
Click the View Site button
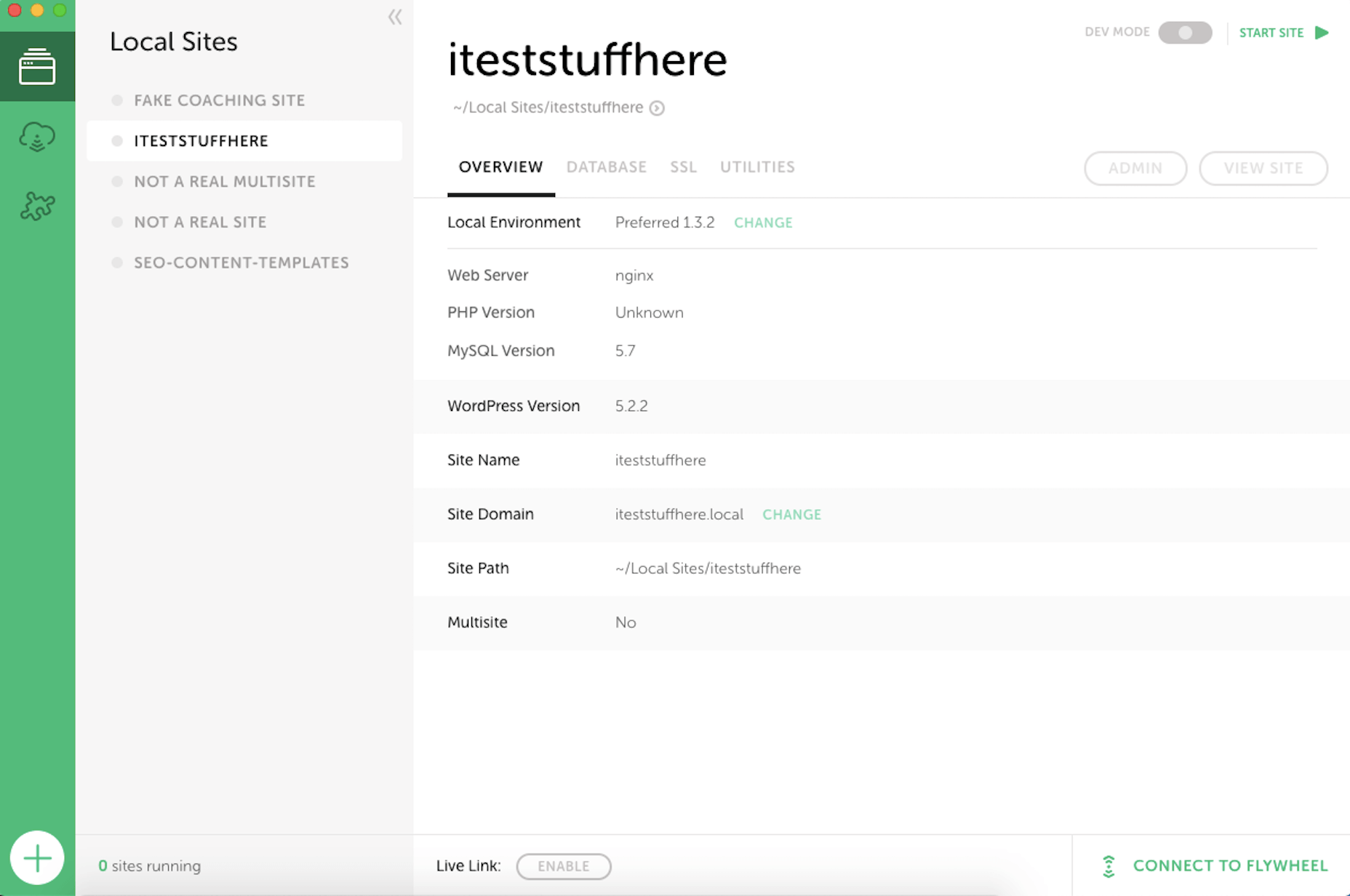click(1263, 169)
